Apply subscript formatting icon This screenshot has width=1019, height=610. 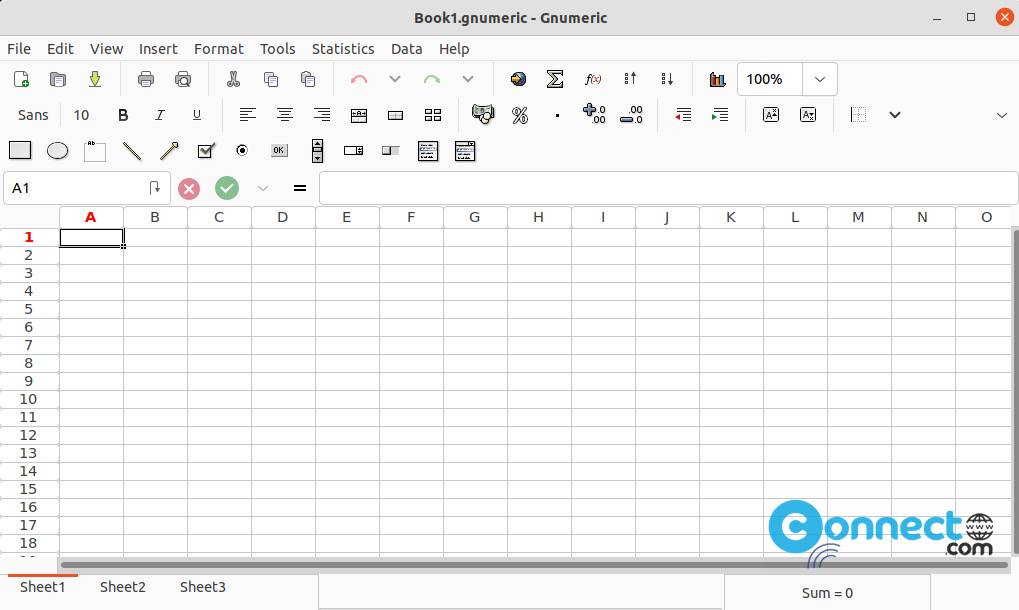(x=808, y=115)
